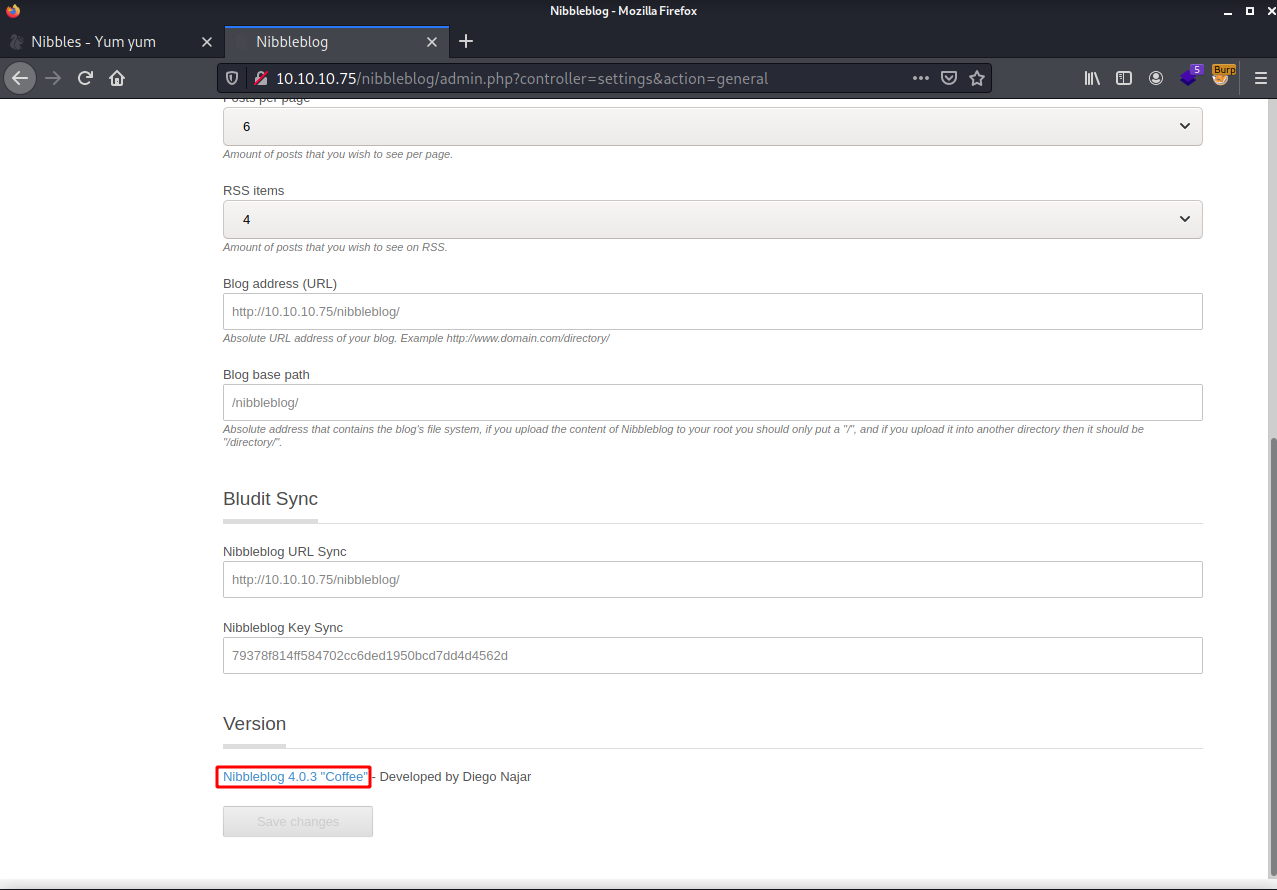Bookmark this page with the star
The image size is (1277, 890).
(x=977, y=78)
